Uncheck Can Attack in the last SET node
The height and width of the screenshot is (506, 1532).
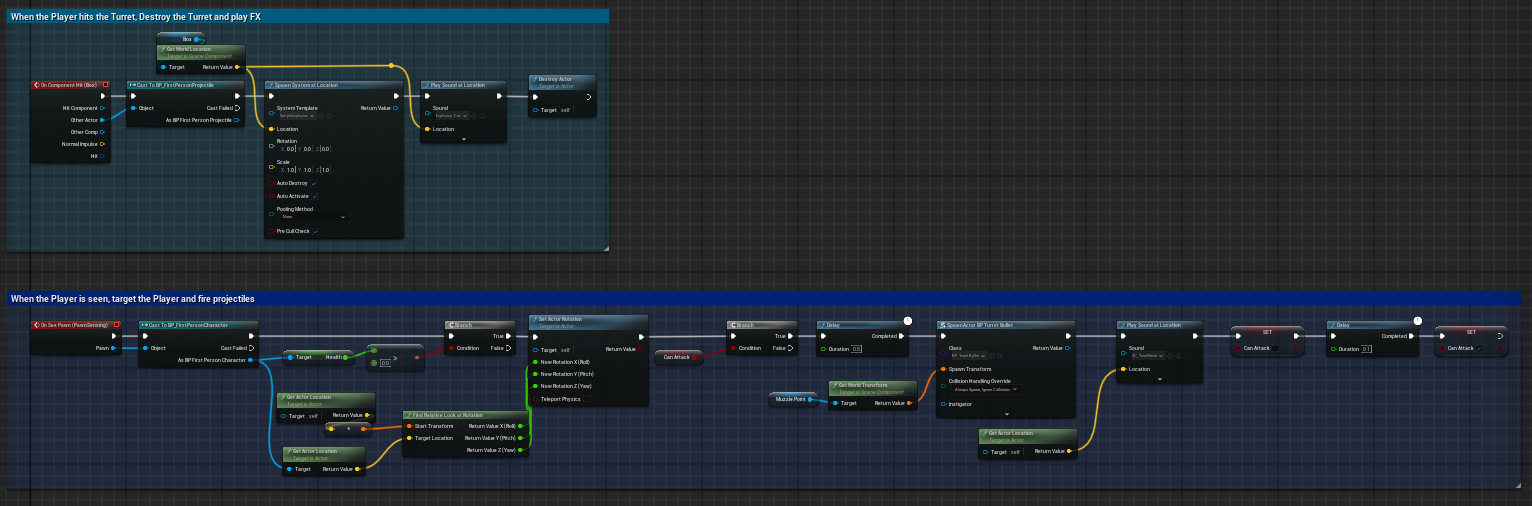point(1479,348)
